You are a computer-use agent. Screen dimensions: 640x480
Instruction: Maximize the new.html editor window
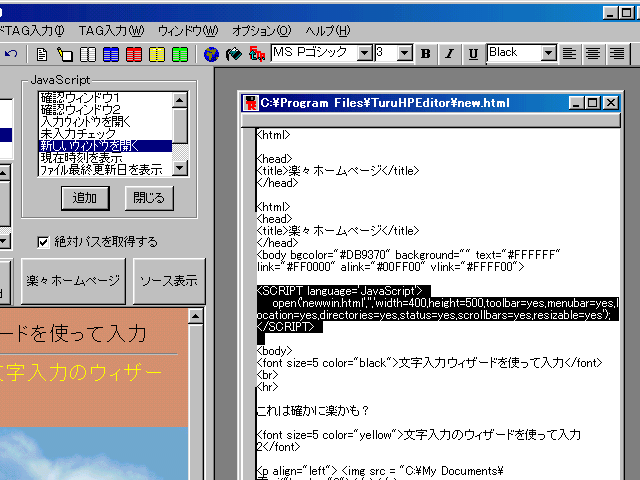tap(593, 103)
